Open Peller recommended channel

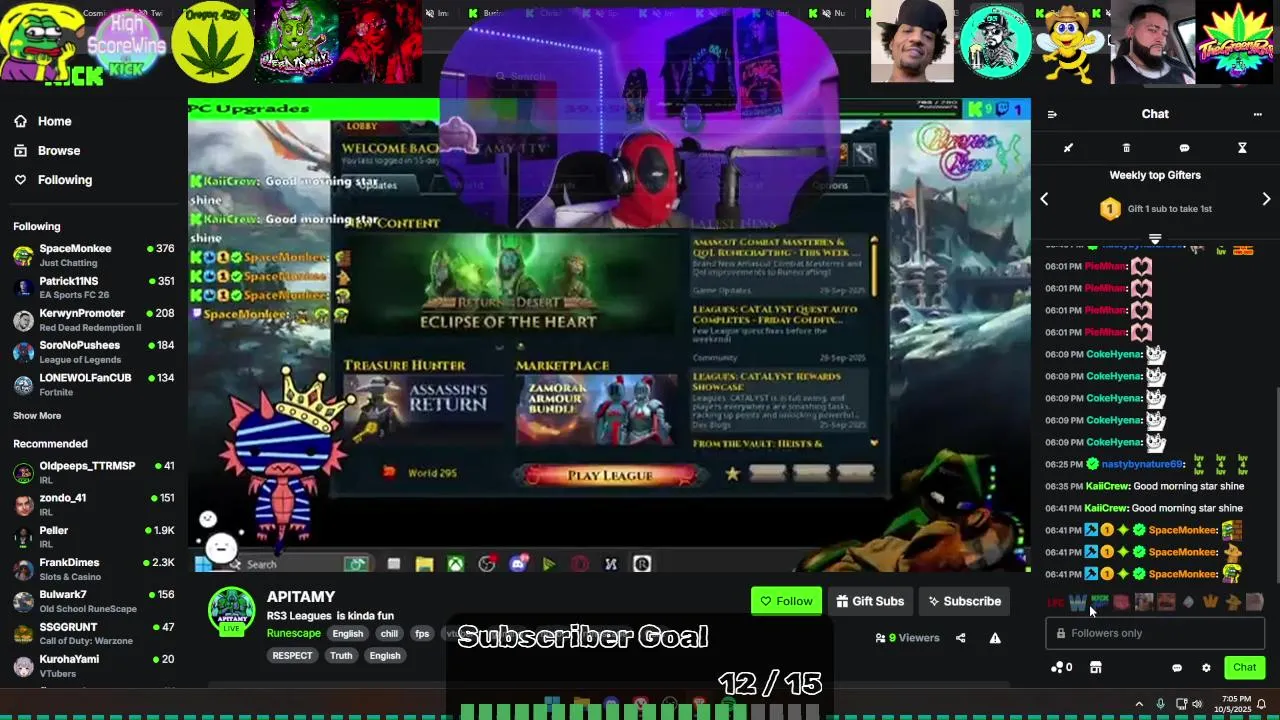point(93,537)
